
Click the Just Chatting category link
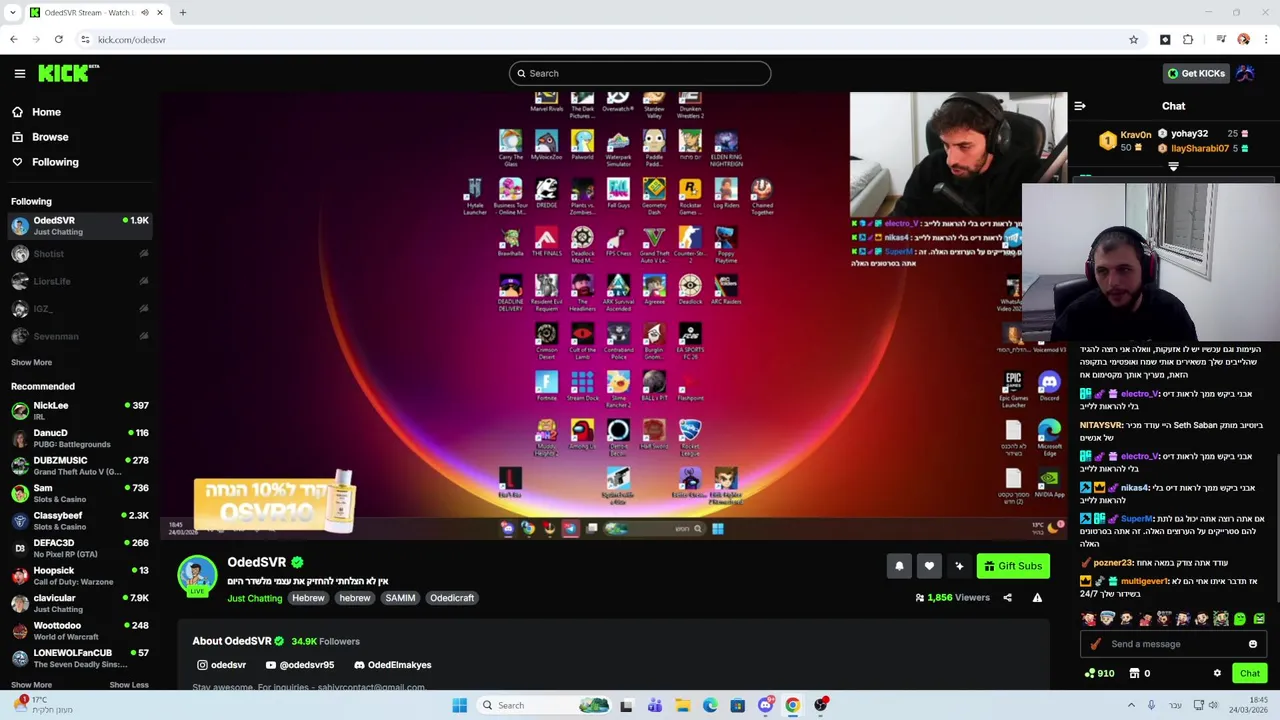click(x=255, y=598)
